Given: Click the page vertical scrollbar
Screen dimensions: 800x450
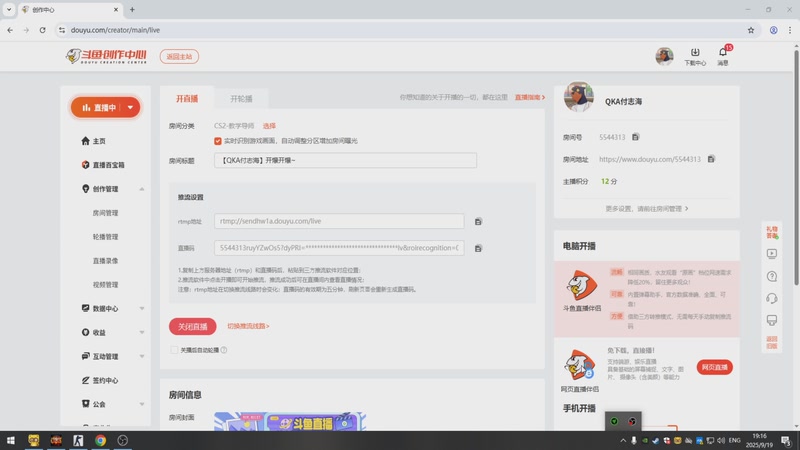Looking at the screenshot, I should pyautogui.click(x=796, y=167).
